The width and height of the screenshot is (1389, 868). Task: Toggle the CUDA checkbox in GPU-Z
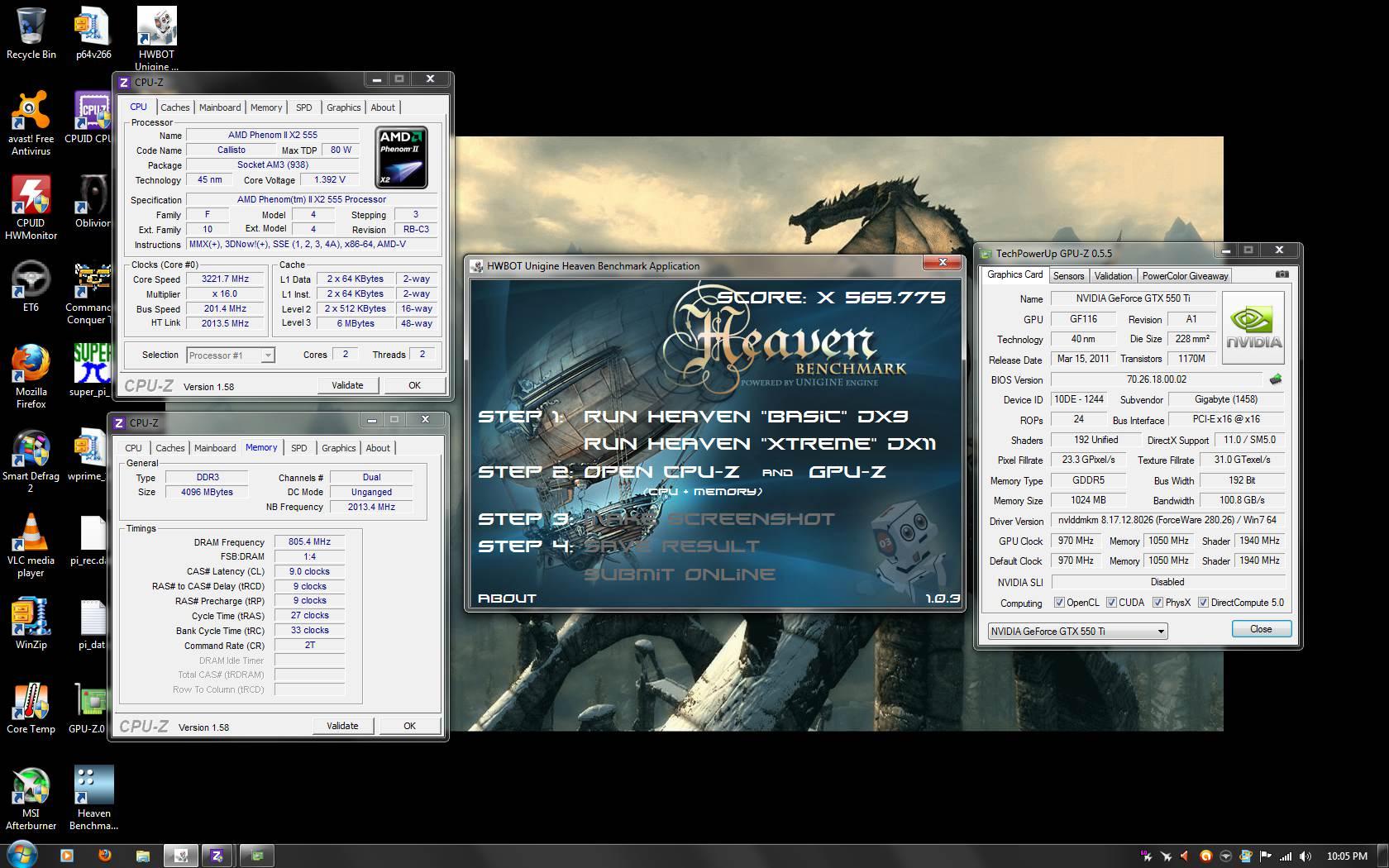click(1111, 603)
